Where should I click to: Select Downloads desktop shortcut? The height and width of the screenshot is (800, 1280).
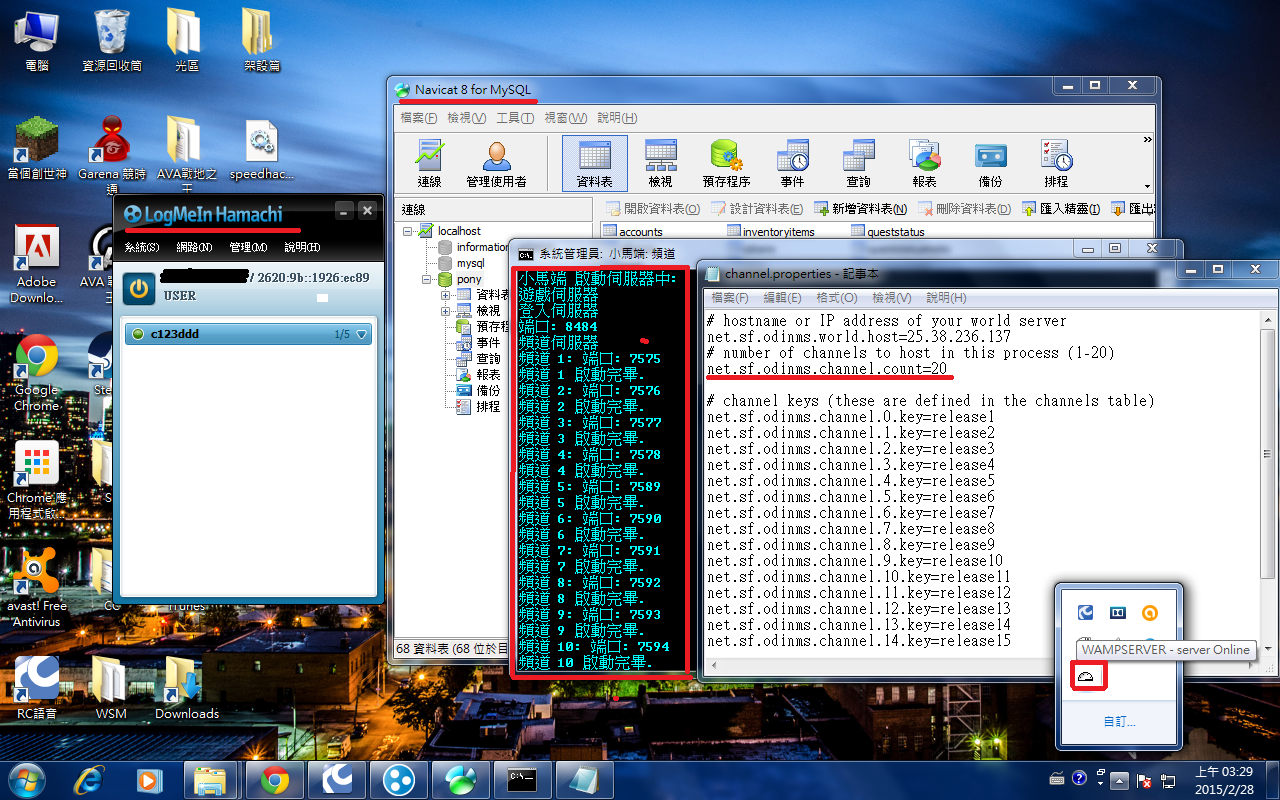tap(186, 687)
